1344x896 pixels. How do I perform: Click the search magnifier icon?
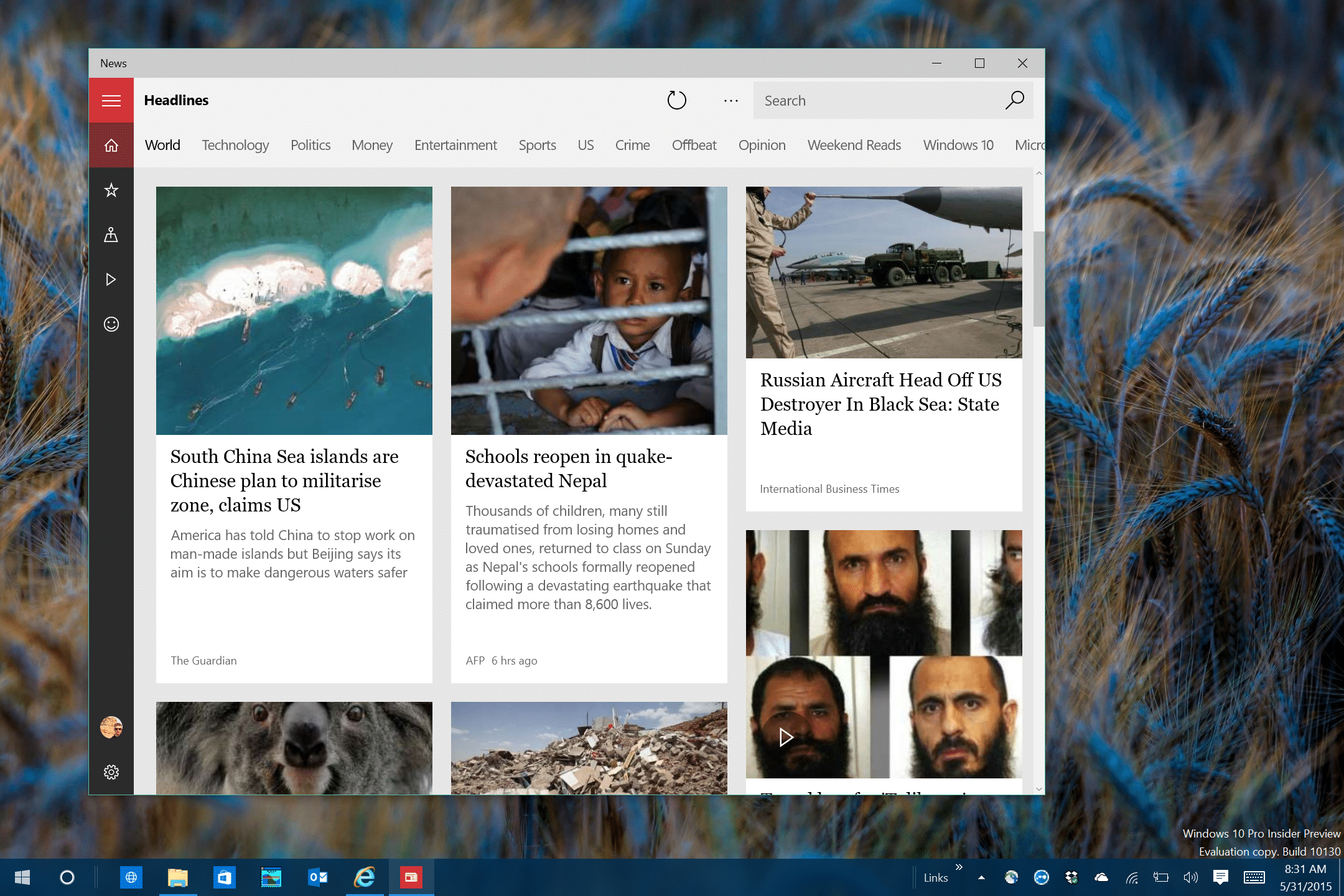(x=1014, y=100)
